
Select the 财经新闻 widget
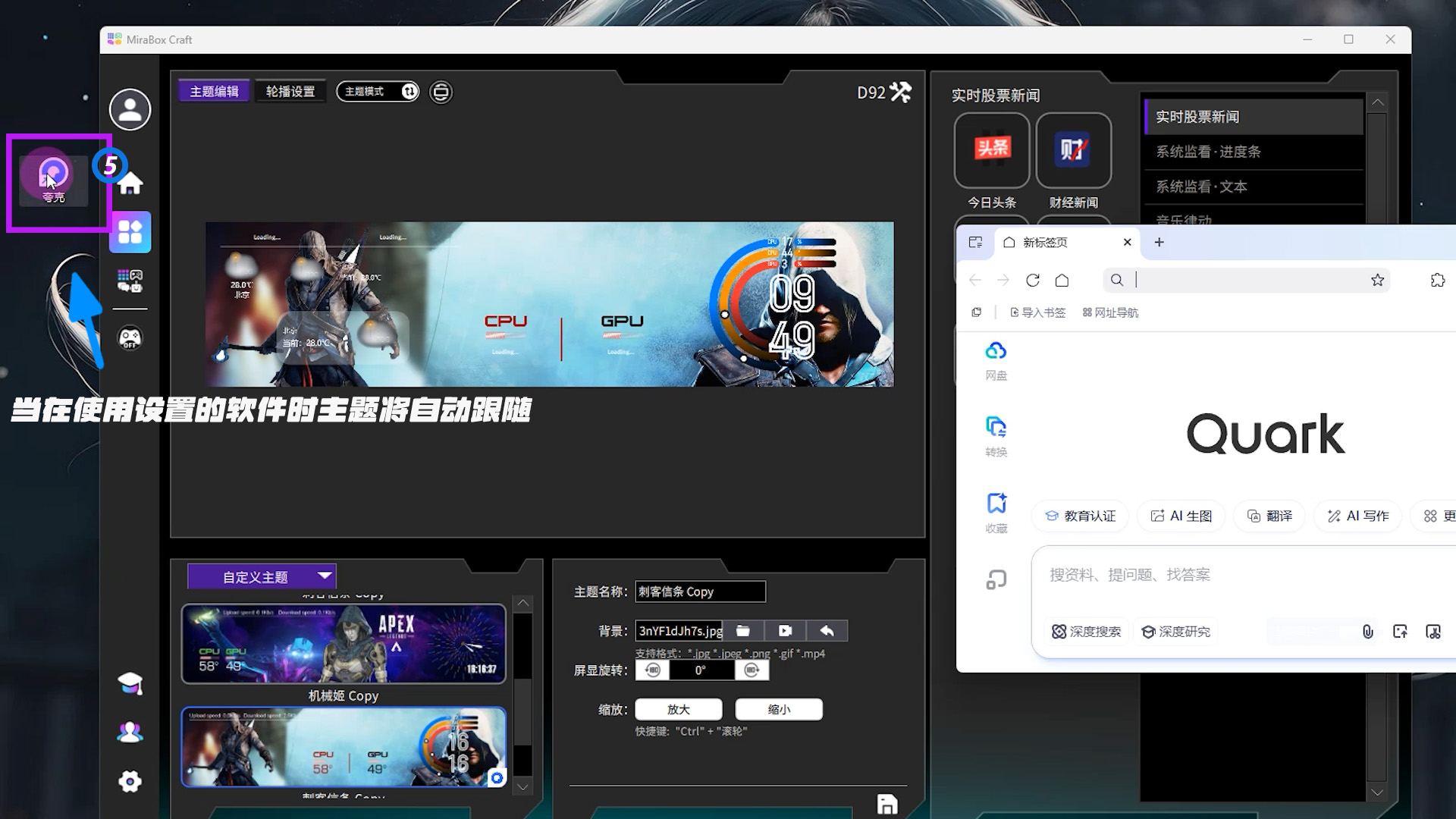tap(1074, 150)
